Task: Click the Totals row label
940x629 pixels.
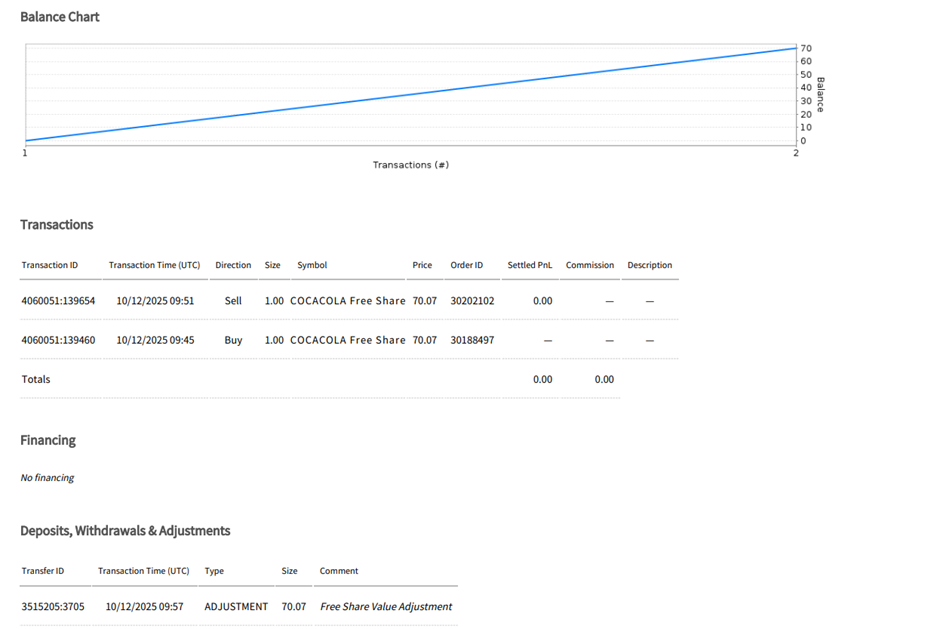Action: click(x=36, y=379)
